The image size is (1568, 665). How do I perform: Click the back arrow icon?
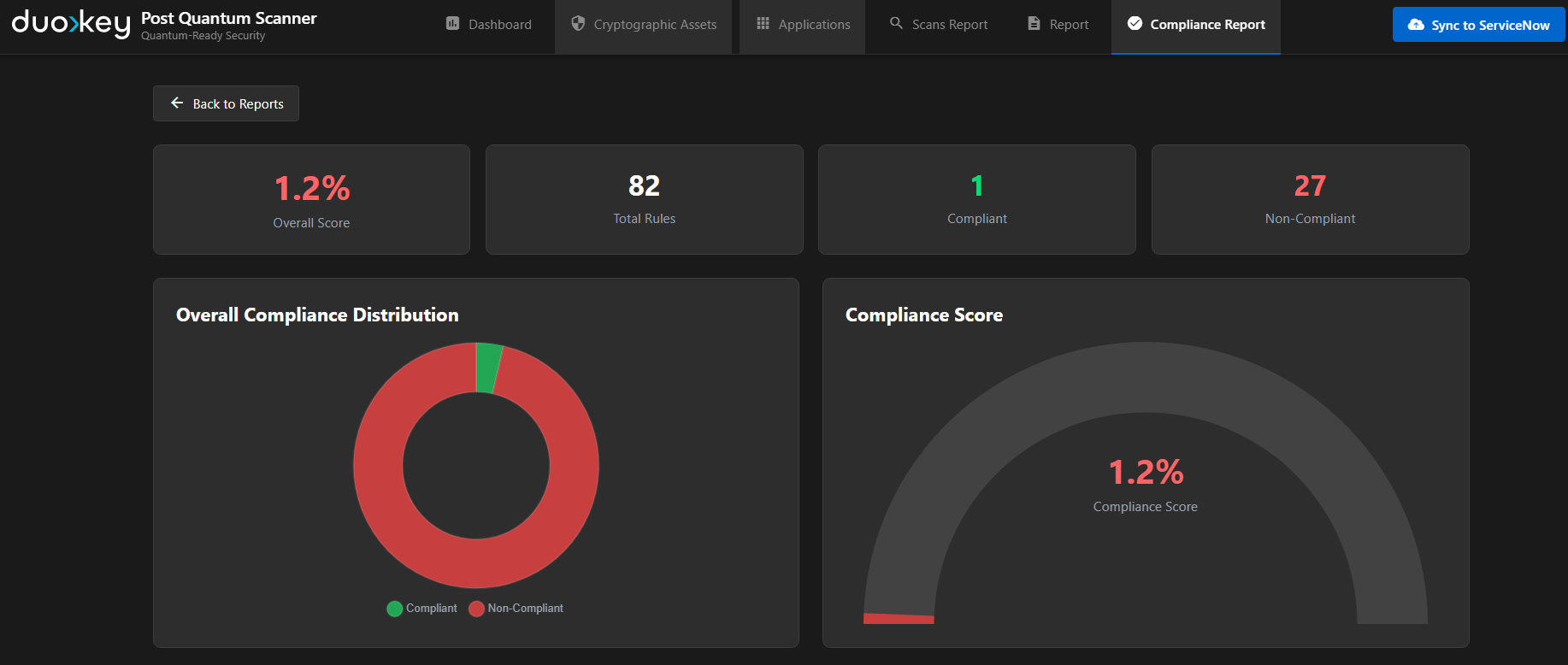(x=177, y=103)
